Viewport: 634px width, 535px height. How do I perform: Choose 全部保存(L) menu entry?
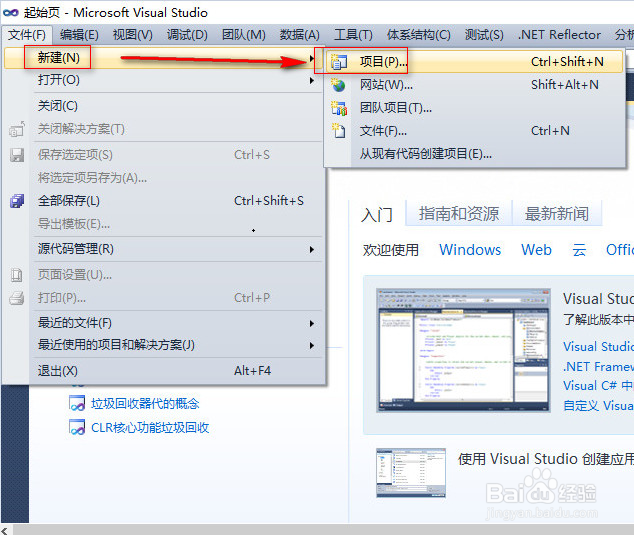[162, 201]
